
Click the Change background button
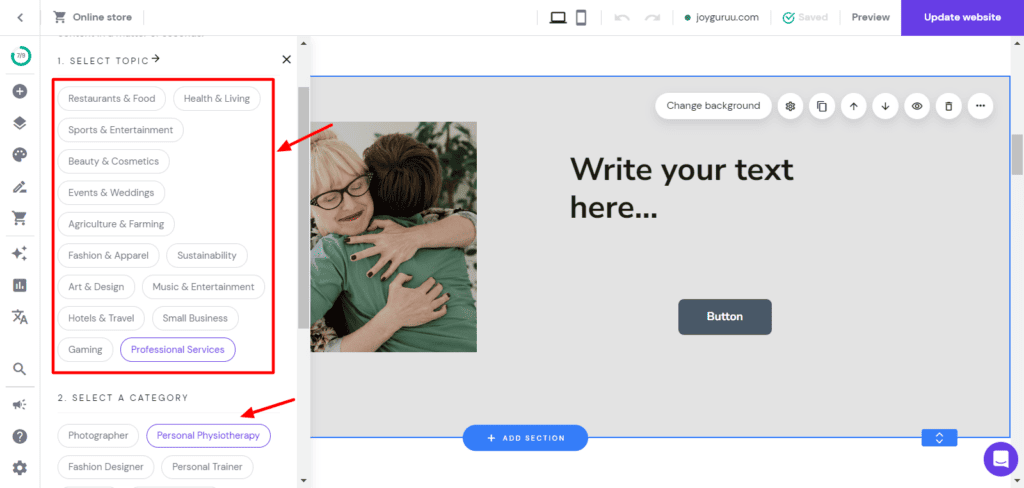[x=713, y=106]
